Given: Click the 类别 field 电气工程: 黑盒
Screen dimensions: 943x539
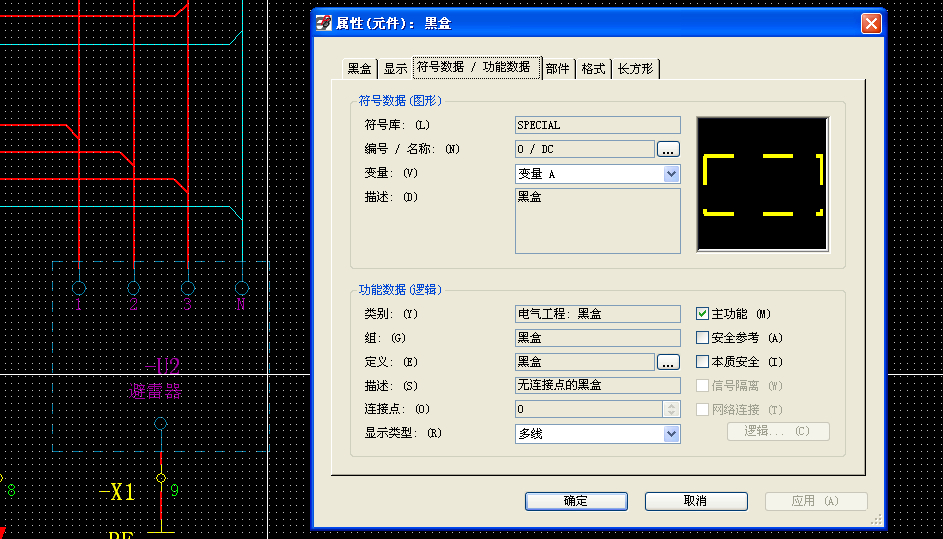Looking at the screenshot, I should pos(598,314).
